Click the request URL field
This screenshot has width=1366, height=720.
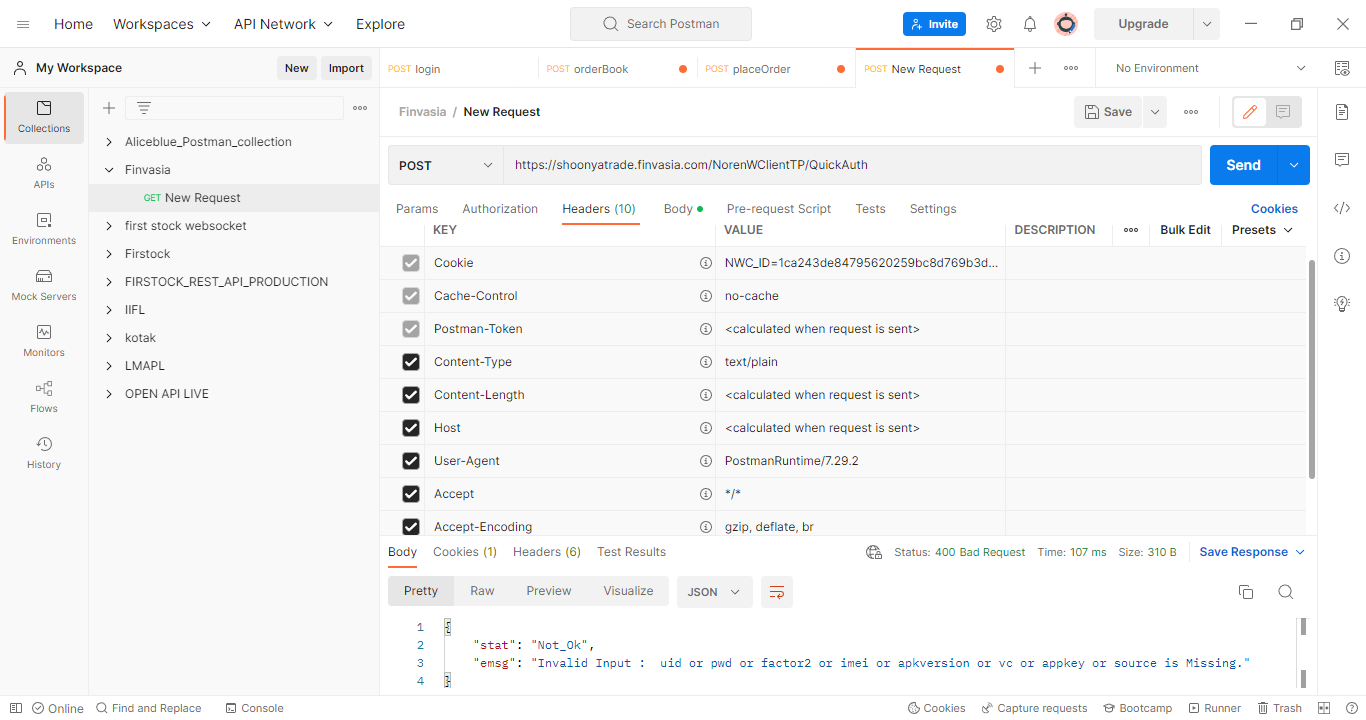852,165
